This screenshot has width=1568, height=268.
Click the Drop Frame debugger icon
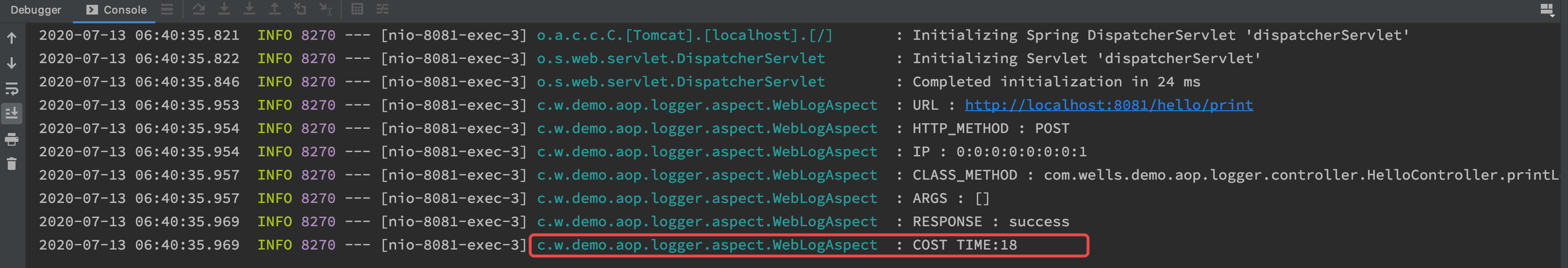[300, 9]
